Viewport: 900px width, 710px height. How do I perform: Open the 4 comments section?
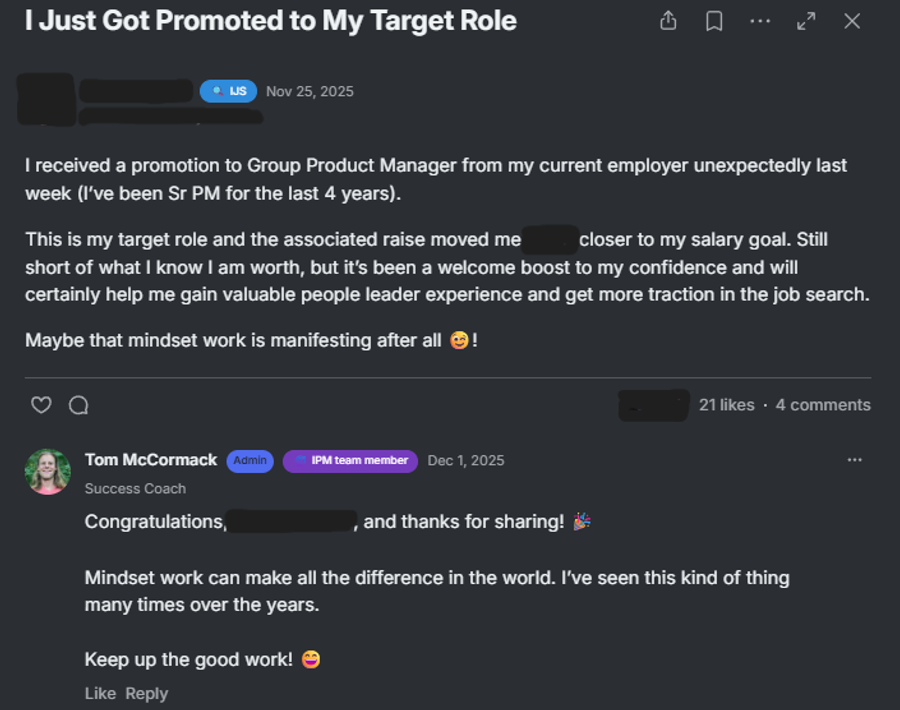pyautogui.click(x=823, y=404)
